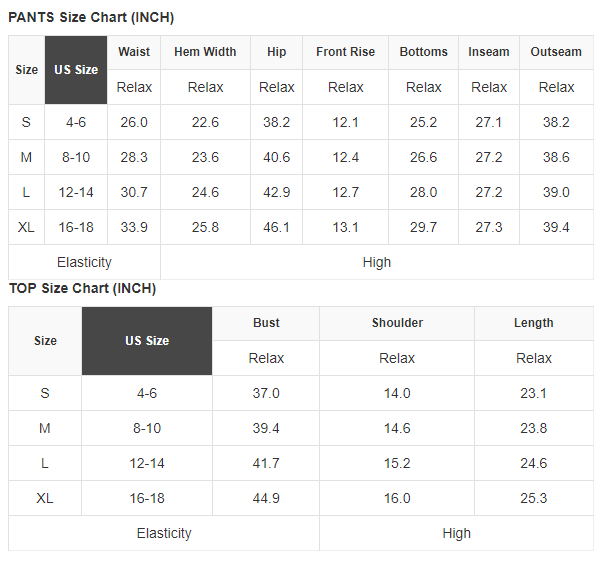Click the dark US Size header in PANTS chart

click(76, 70)
